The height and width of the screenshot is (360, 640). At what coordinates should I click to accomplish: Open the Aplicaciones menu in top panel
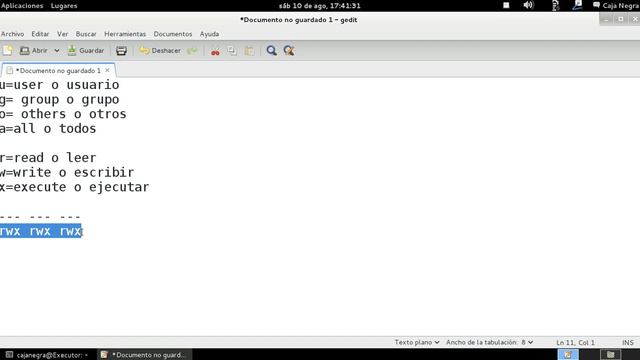tap(22, 6)
